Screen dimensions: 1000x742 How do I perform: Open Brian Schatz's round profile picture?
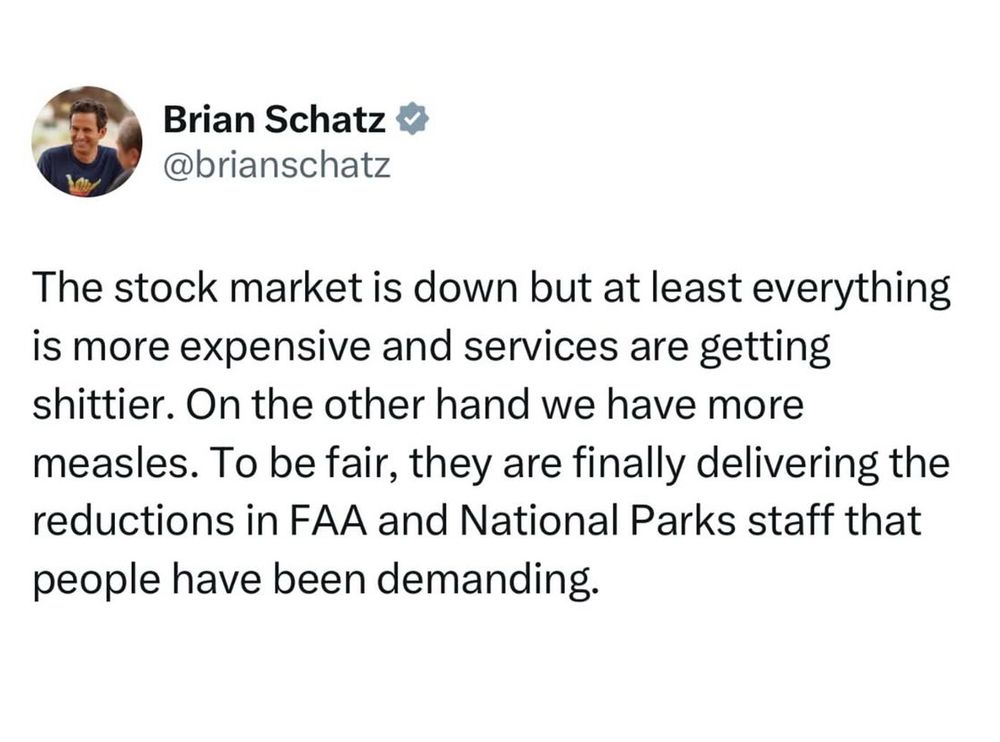click(x=87, y=141)
